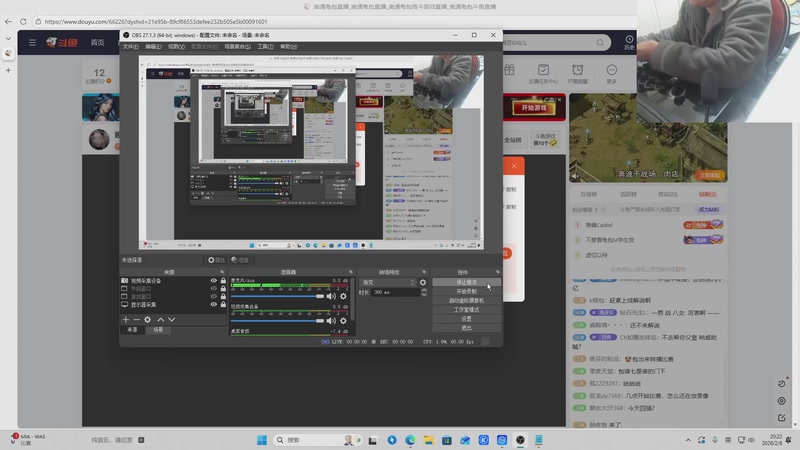Adjust the 视频采集设备 mixer volume slider

point(277,320)
